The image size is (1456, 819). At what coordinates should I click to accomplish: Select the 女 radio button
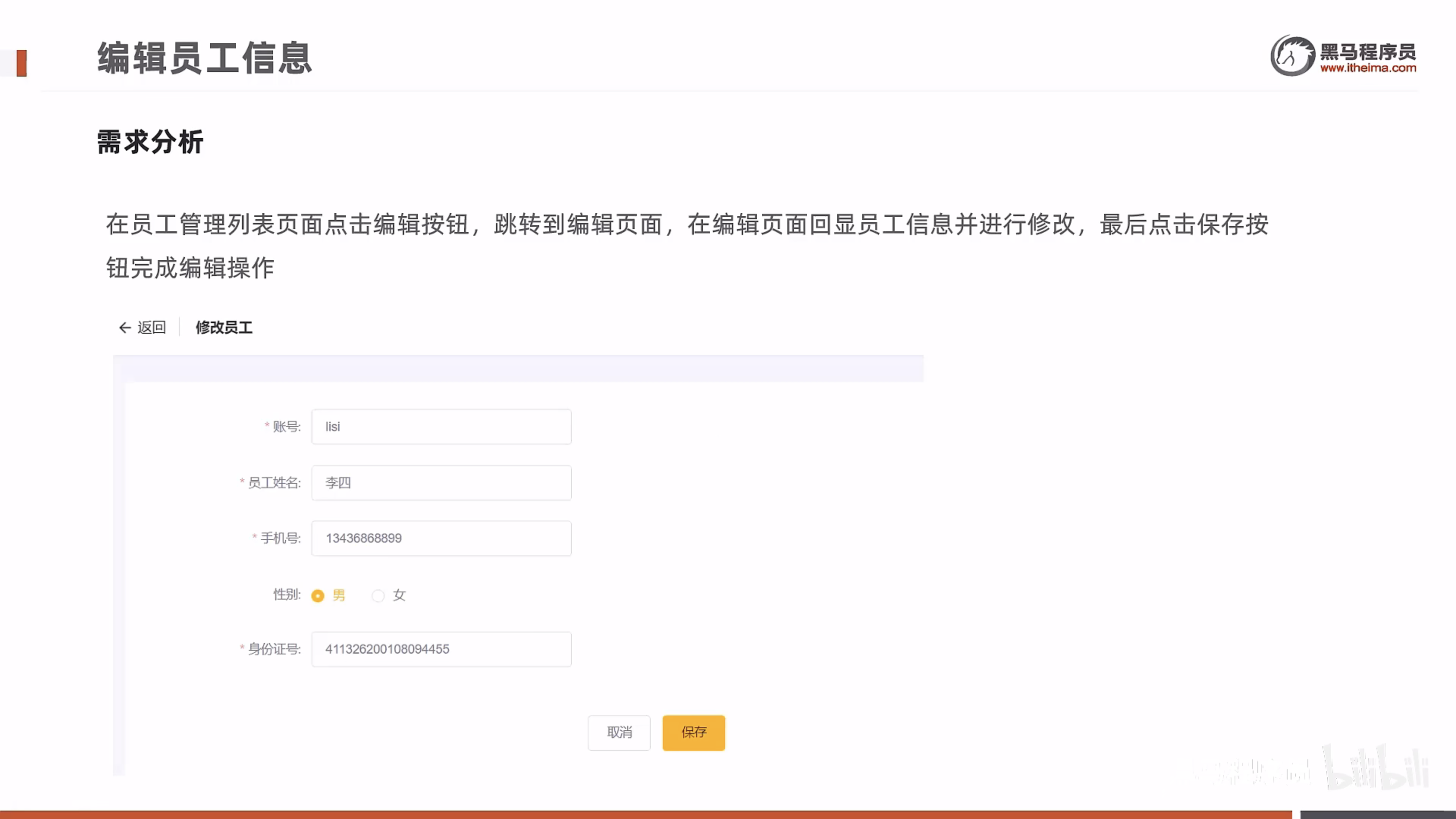[x=378, y=596]
